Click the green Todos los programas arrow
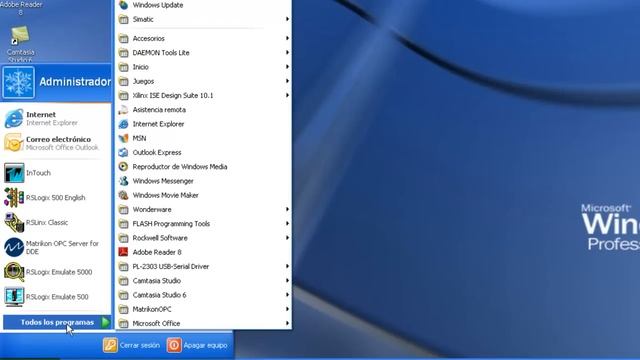 tap(105, 322)
